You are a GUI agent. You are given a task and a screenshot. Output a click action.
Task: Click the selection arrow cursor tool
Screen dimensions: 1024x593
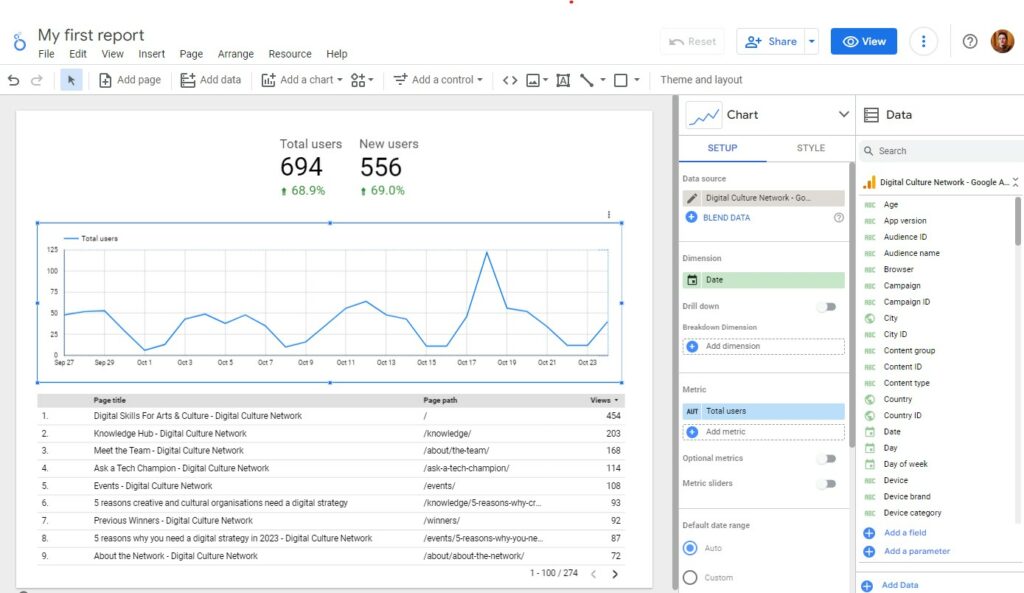pyautogui.click(x=69, y=79)
